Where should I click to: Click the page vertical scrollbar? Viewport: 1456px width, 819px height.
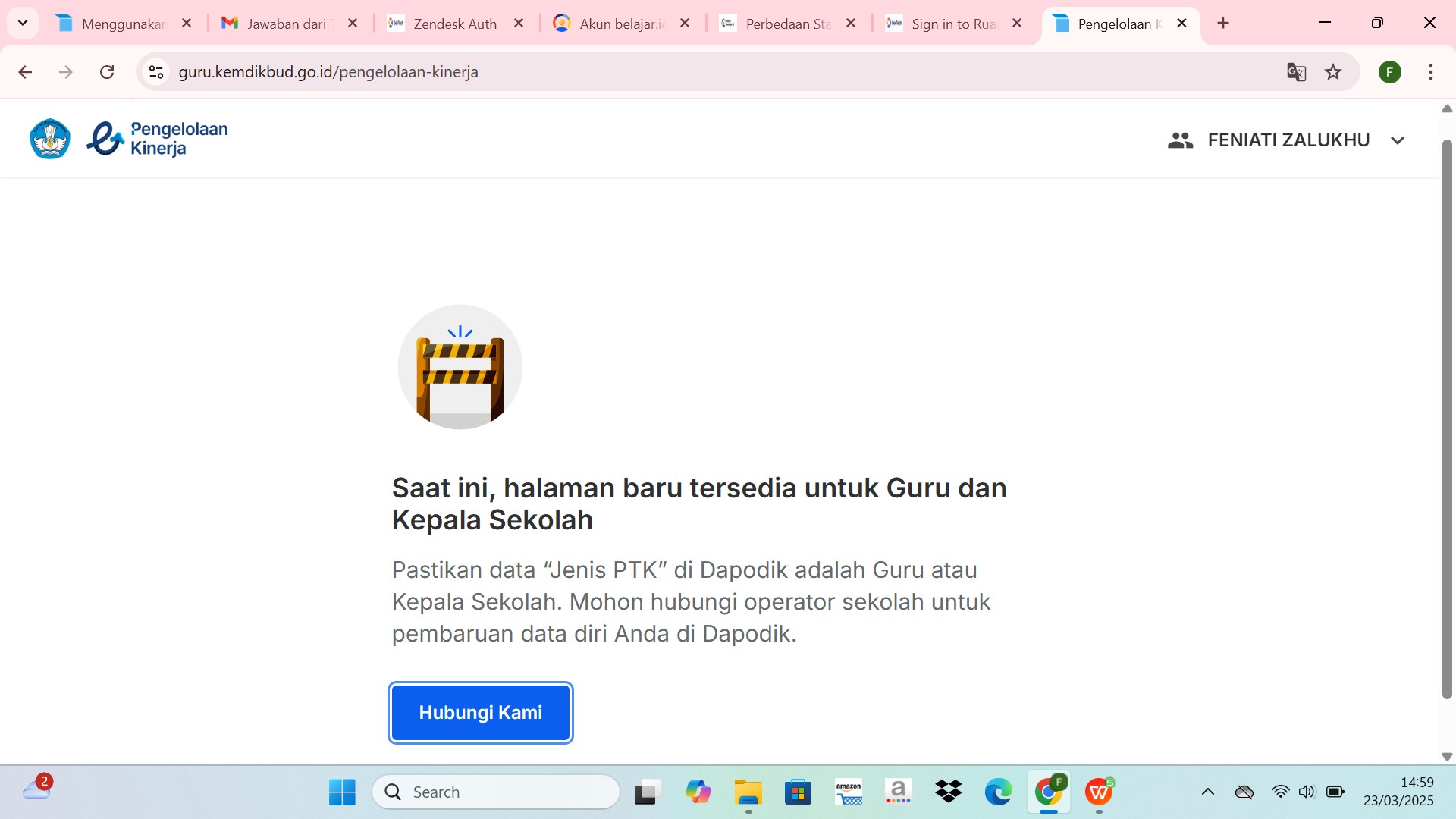[x=1446, y=417]
